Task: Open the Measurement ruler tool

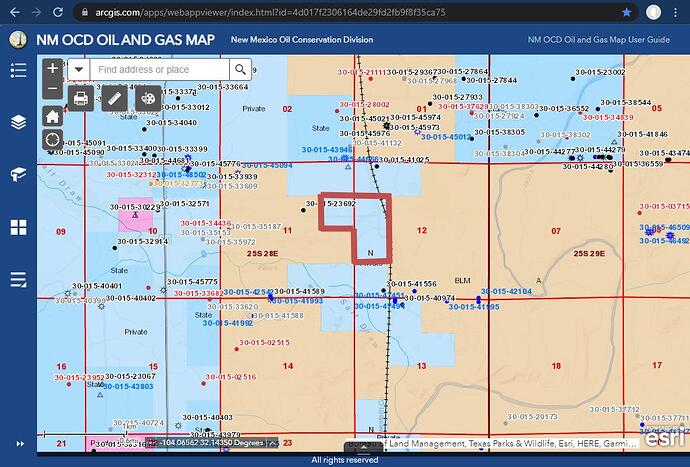Action: 115,98
